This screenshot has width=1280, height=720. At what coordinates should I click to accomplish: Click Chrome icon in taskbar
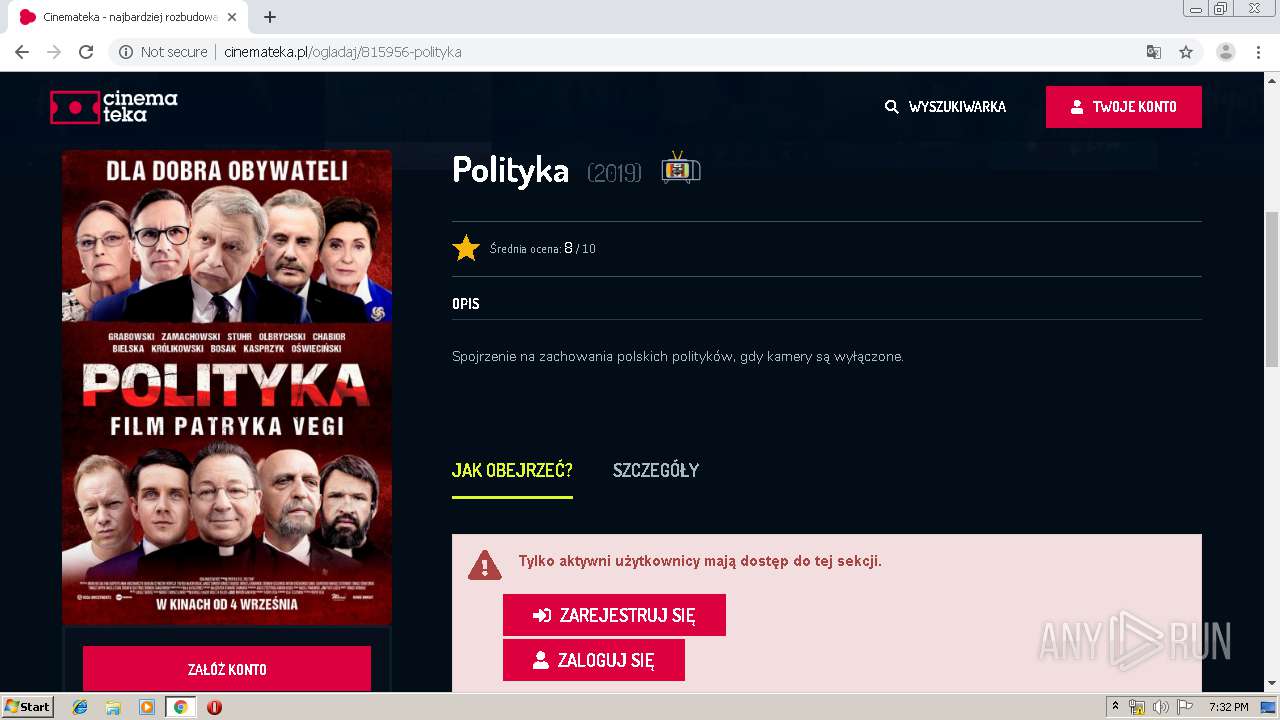point(180,707)
